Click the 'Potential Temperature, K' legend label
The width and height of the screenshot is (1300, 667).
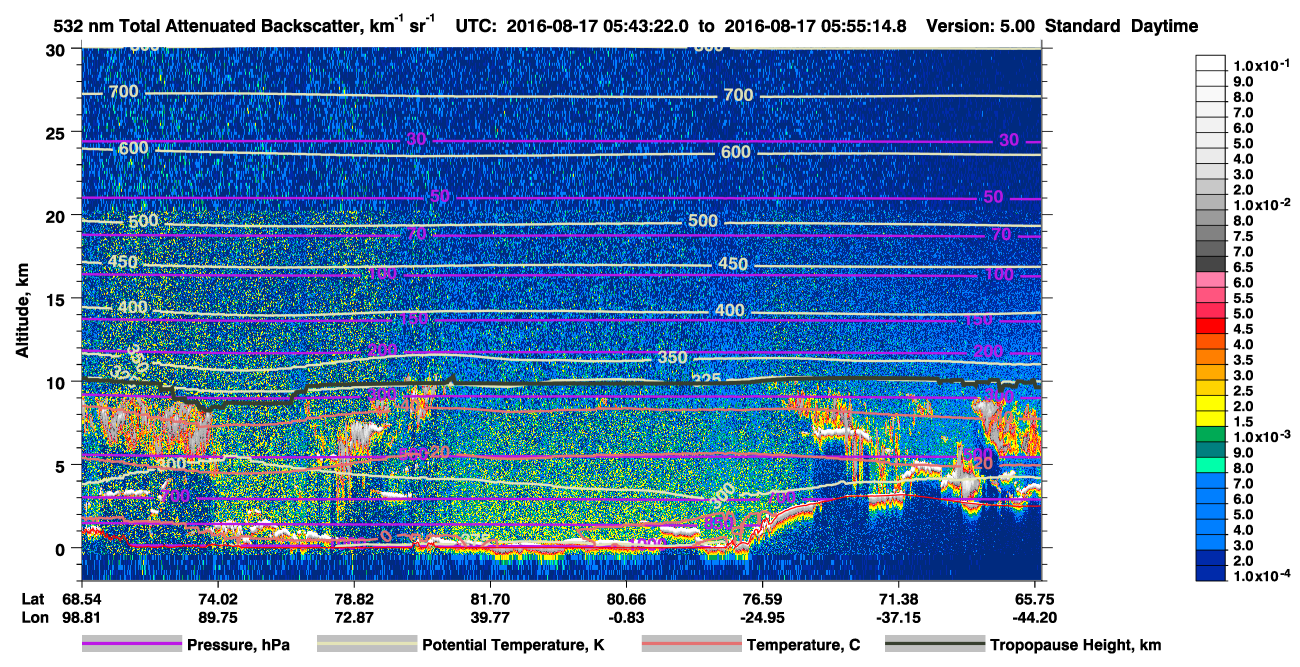click(x=513, y=646)
